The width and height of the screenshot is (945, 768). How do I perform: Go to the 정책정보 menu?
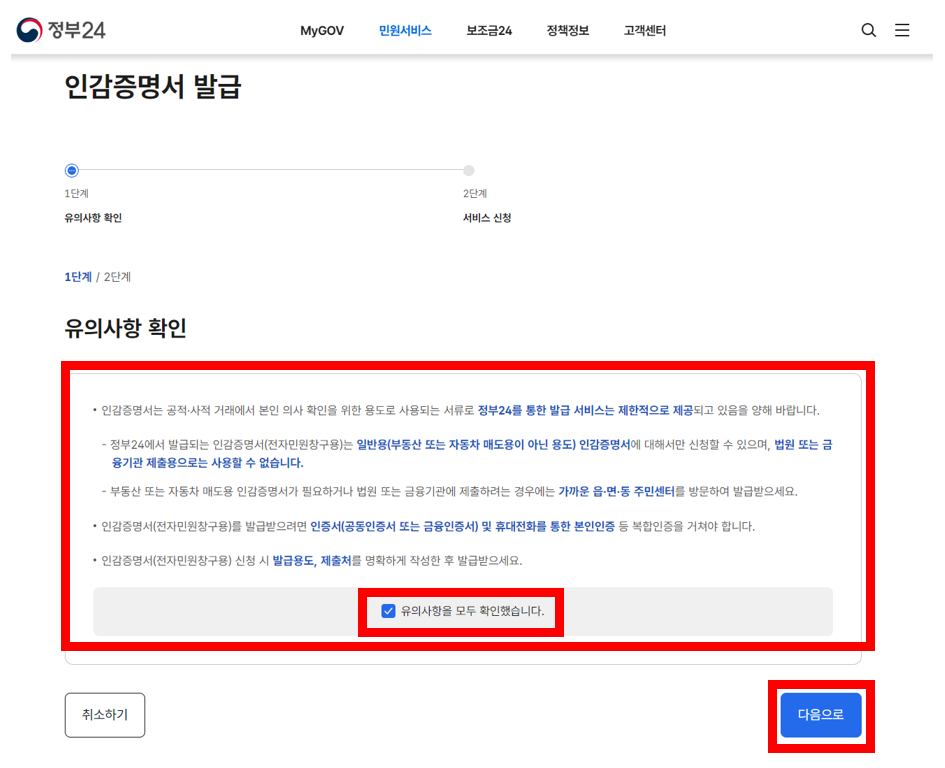tap(567, 31)
